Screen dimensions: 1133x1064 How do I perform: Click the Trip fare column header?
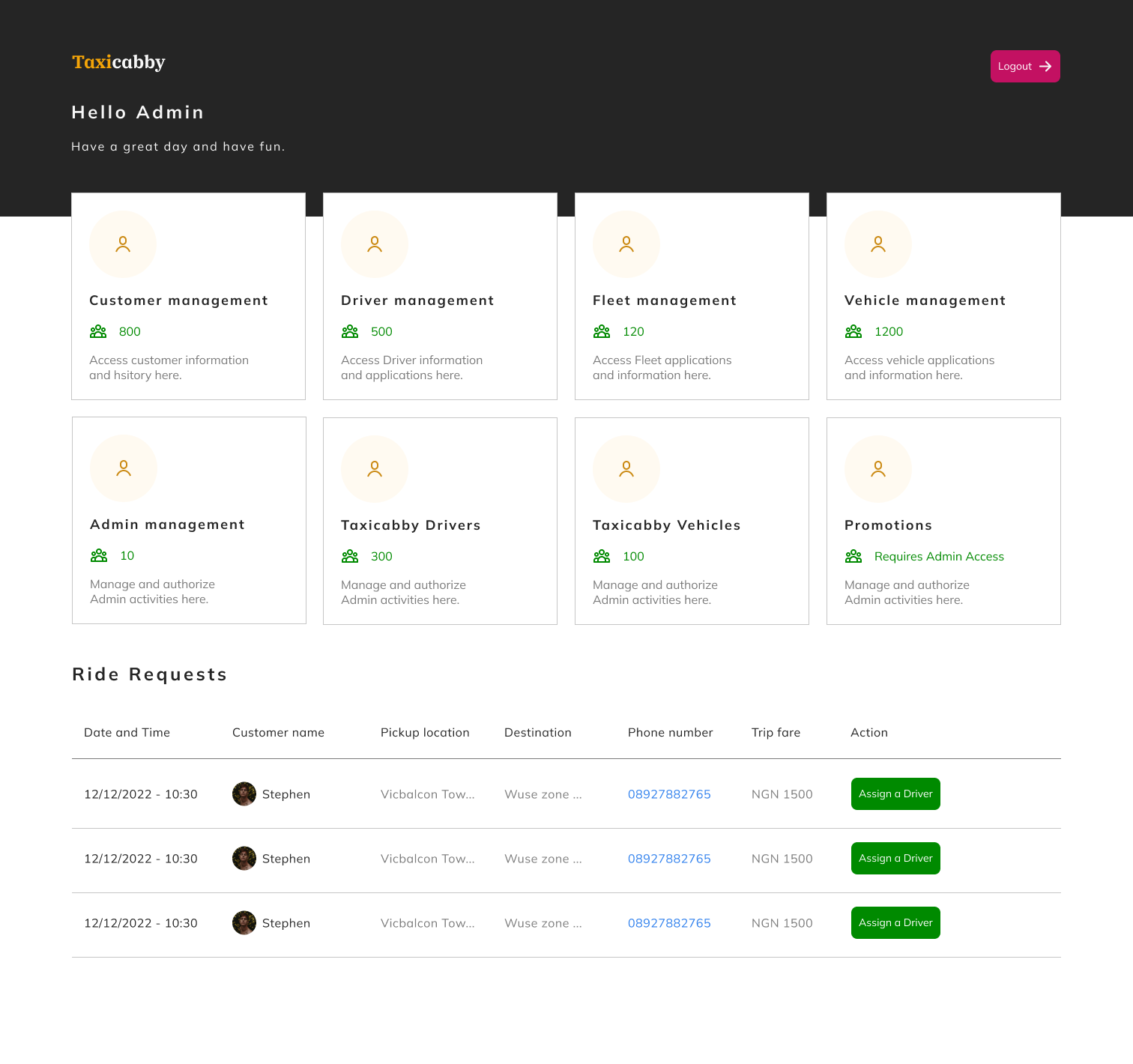click(776, 732)
